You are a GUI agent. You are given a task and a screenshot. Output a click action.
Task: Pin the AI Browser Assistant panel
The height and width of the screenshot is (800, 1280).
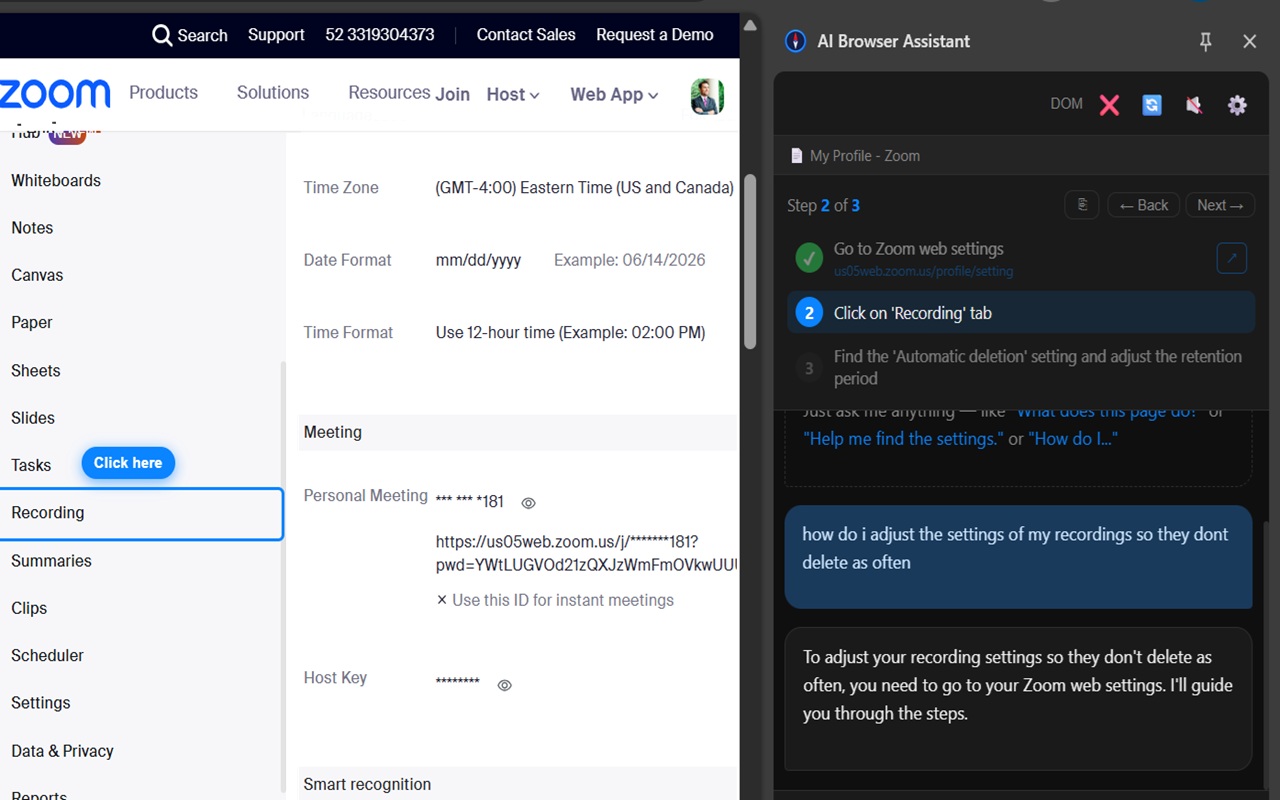[x=1205, y=41]
